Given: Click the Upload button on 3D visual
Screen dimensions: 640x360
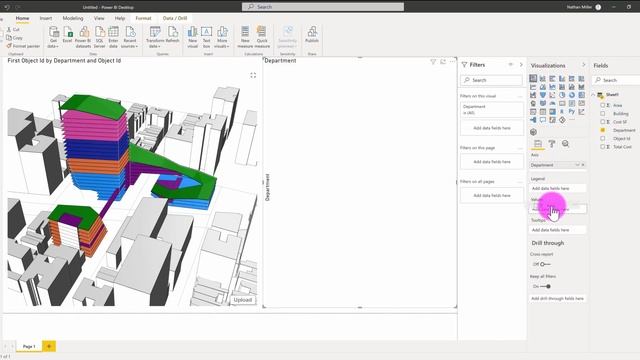Looking at the screenshot, I should point(243,300).
